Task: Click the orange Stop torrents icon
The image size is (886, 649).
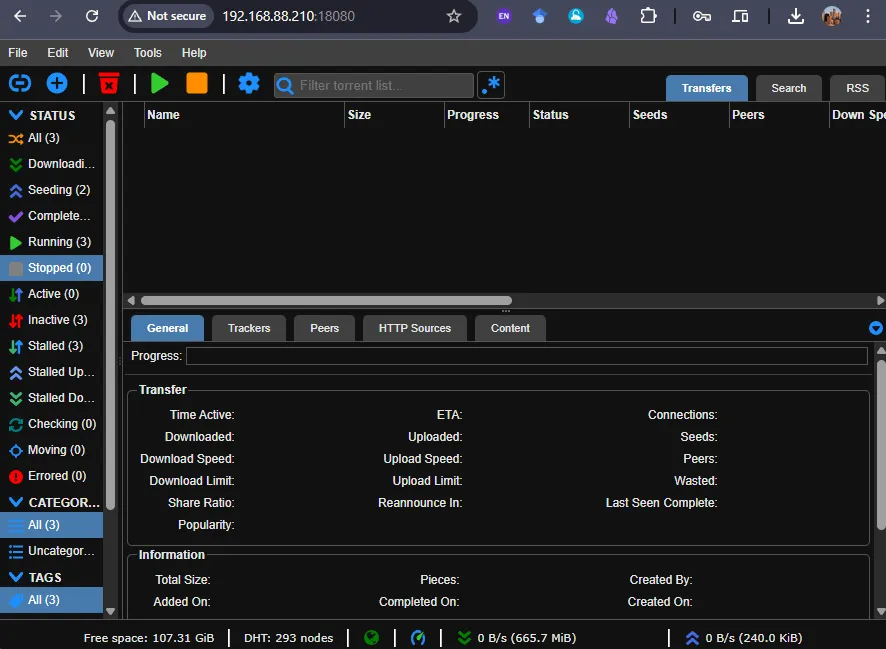Action: pyautogui.click(x=197, y=83)
